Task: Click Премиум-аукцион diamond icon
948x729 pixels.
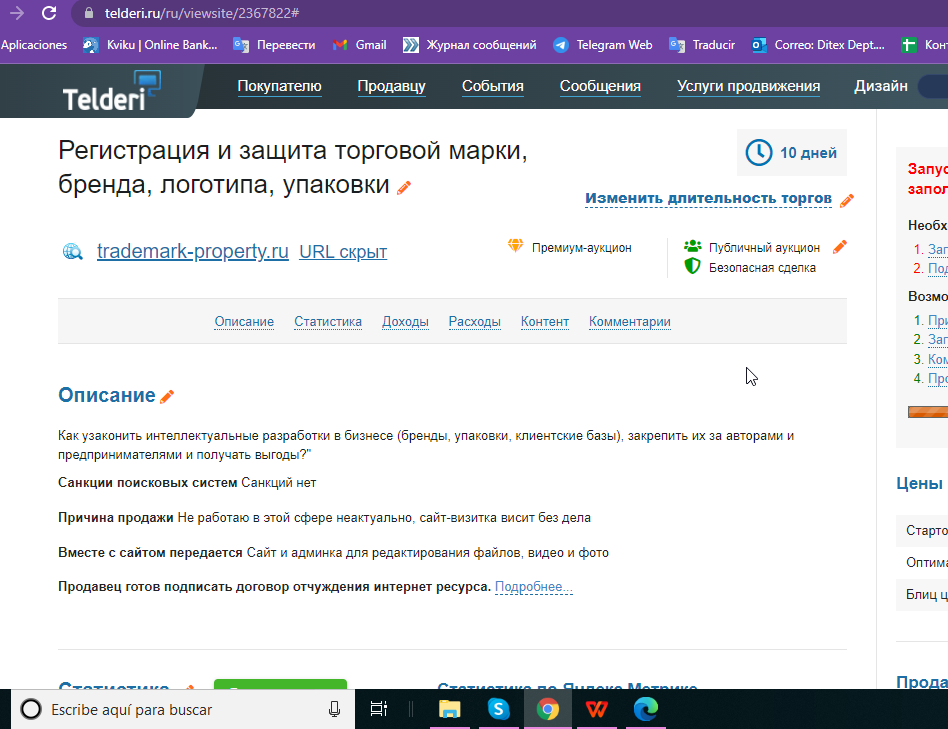Action: click(515, 245)
